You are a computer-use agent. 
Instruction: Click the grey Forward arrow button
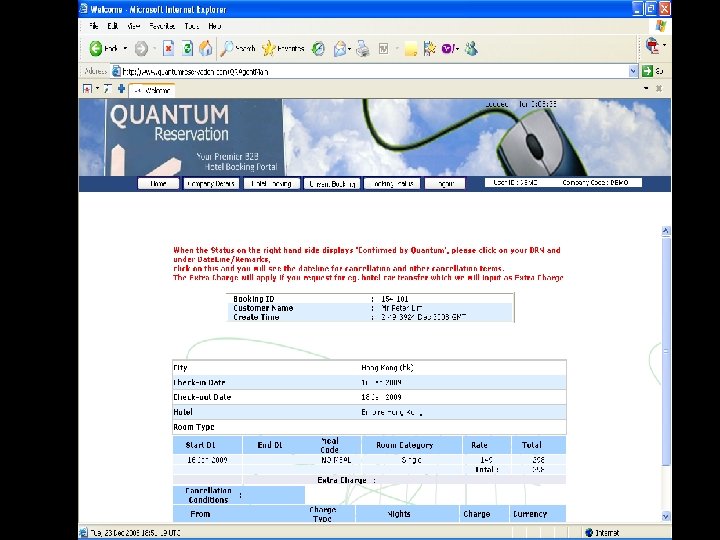point(141,48)
